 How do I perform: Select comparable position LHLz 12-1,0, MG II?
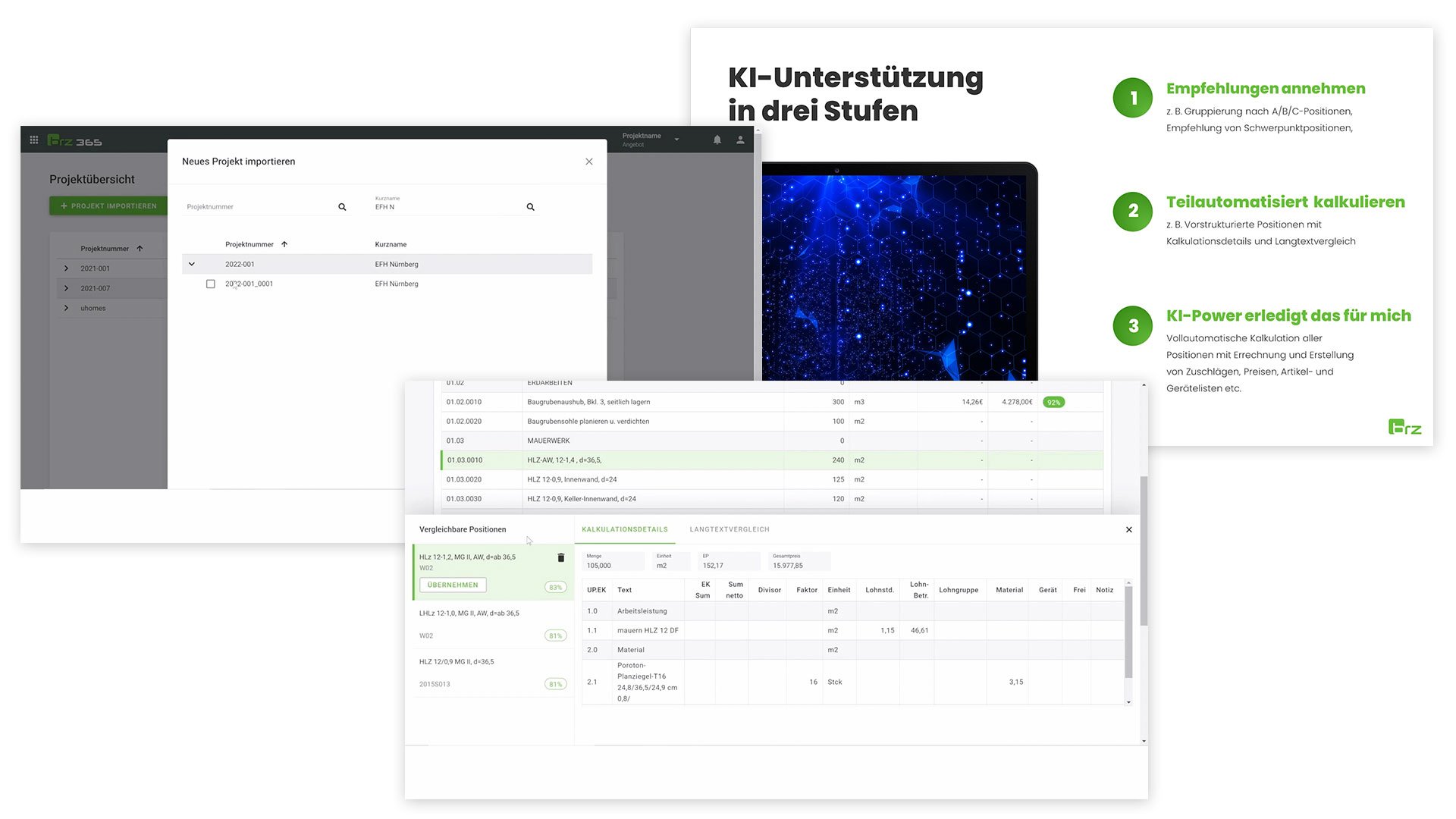(493, 625)
